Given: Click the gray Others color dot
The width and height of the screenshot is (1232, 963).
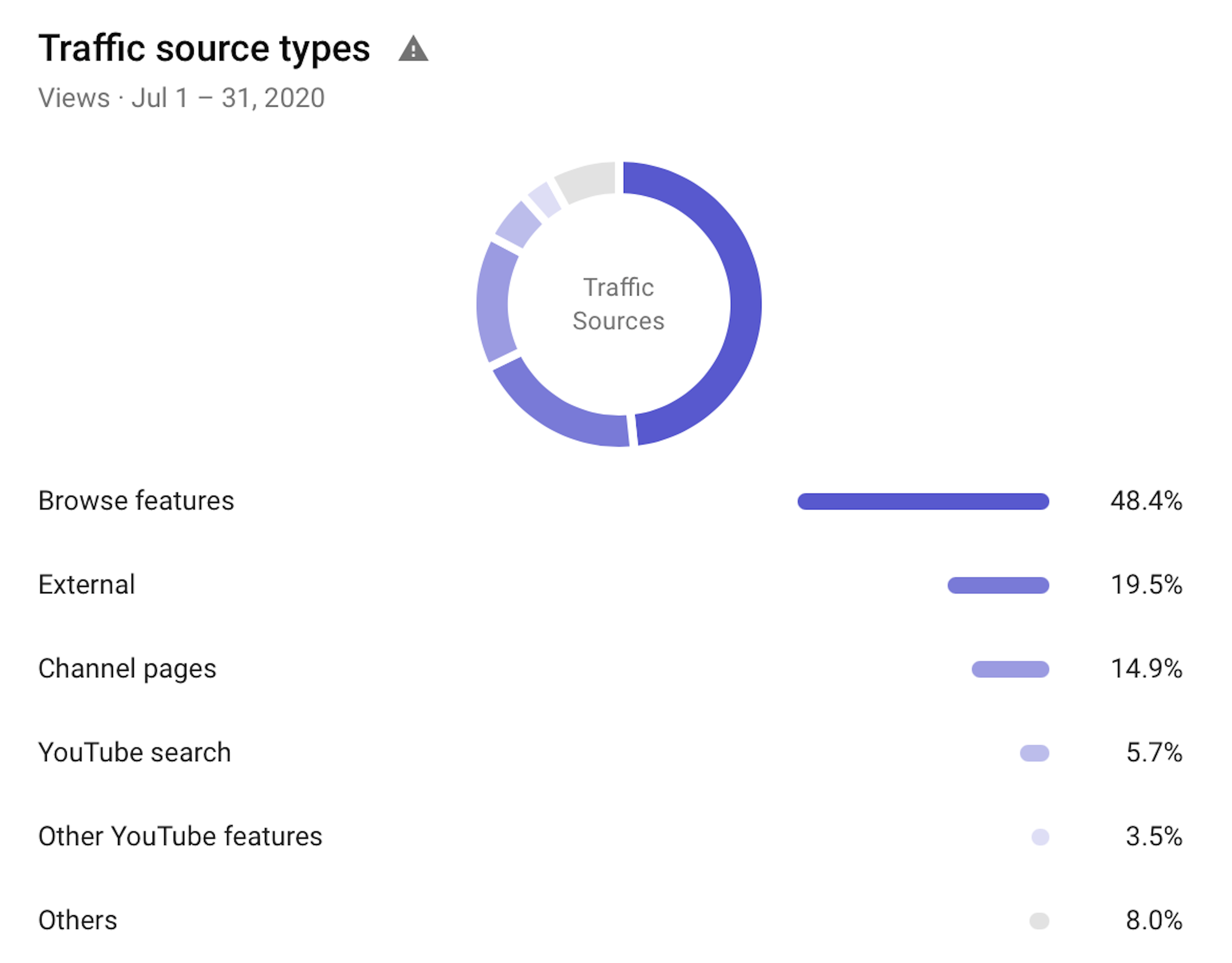Looking at the screenshot, I should coord(1039,921).
